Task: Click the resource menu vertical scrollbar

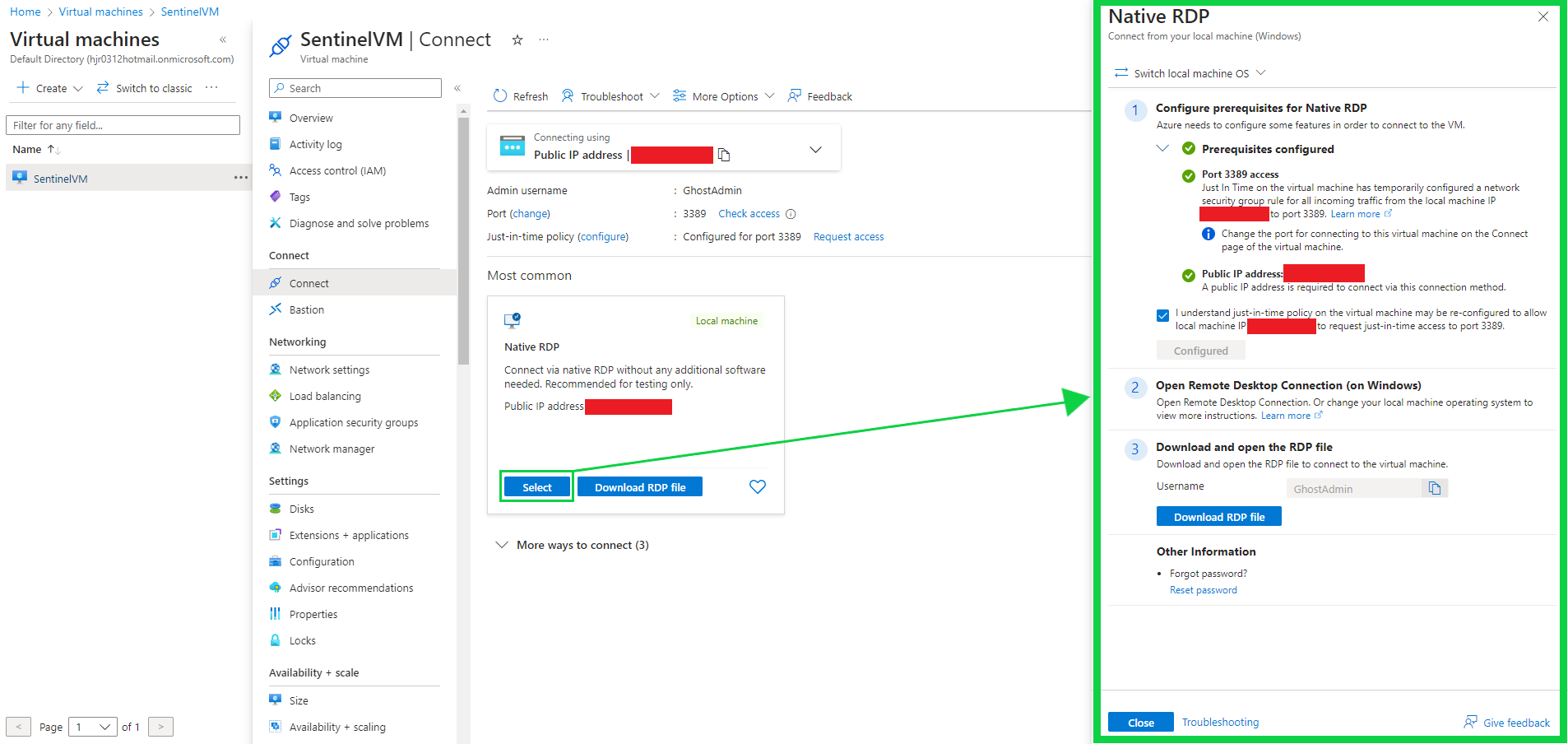Action: click(463, 241)
